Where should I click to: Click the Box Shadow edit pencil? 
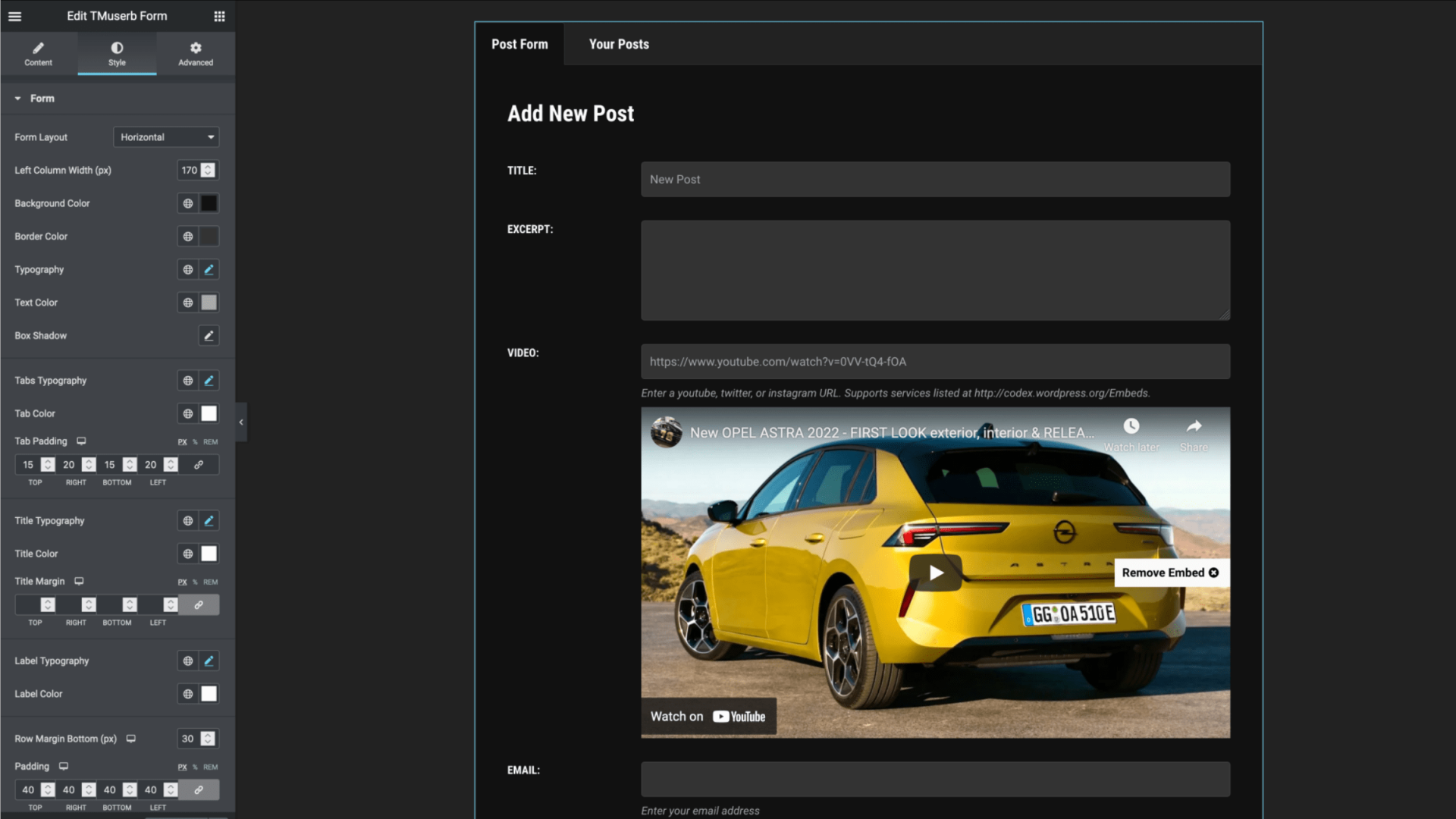pos(209,335)
